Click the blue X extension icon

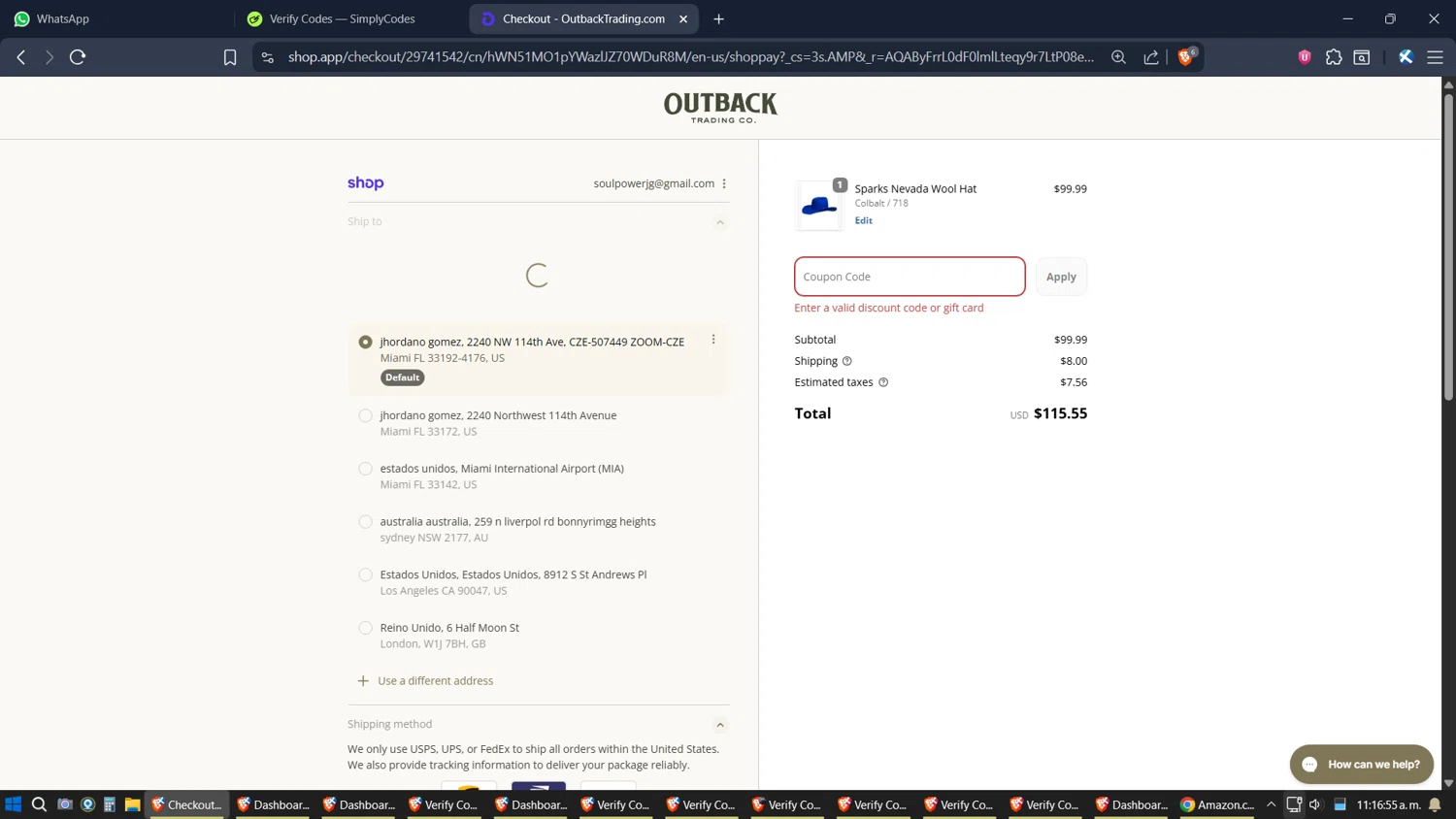[x=1406, y=57]
